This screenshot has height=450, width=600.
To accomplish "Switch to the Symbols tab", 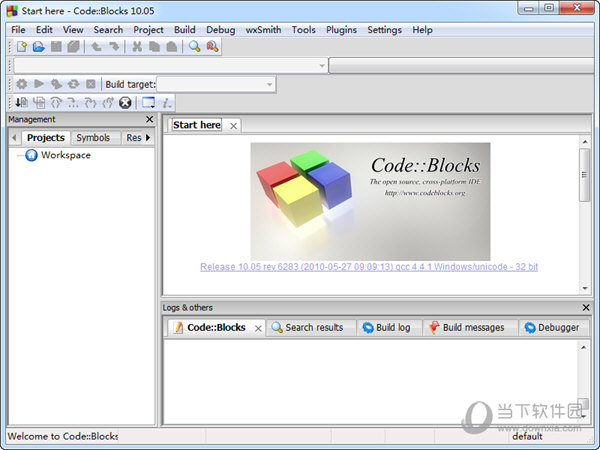I will [x=93, y=138].
